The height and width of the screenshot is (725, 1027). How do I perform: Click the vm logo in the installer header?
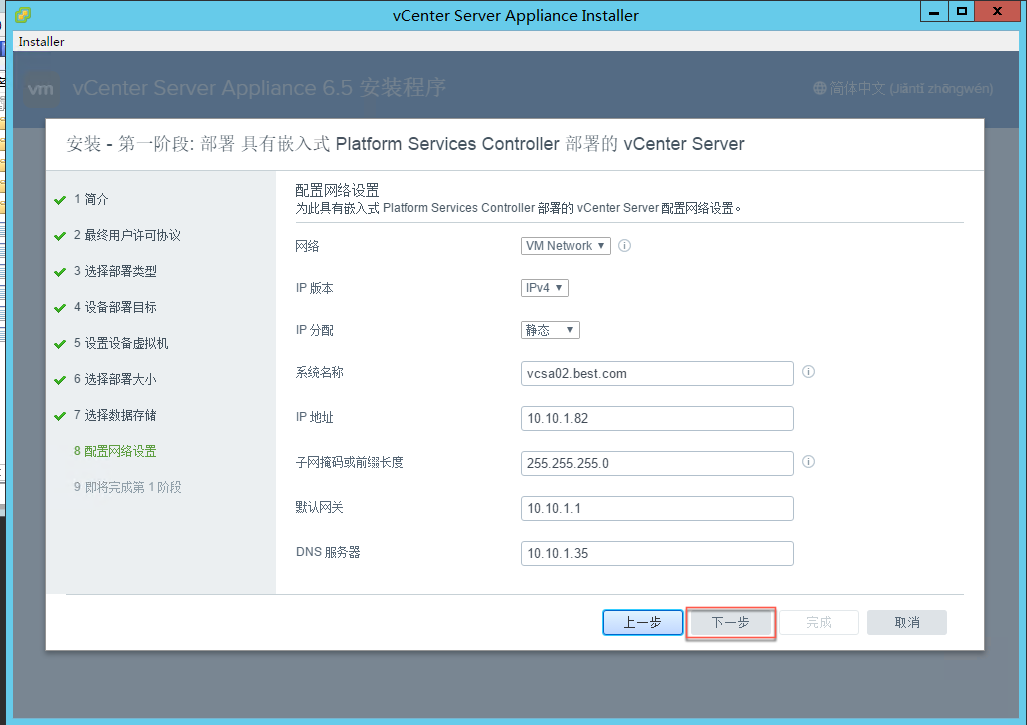[41, 88]
